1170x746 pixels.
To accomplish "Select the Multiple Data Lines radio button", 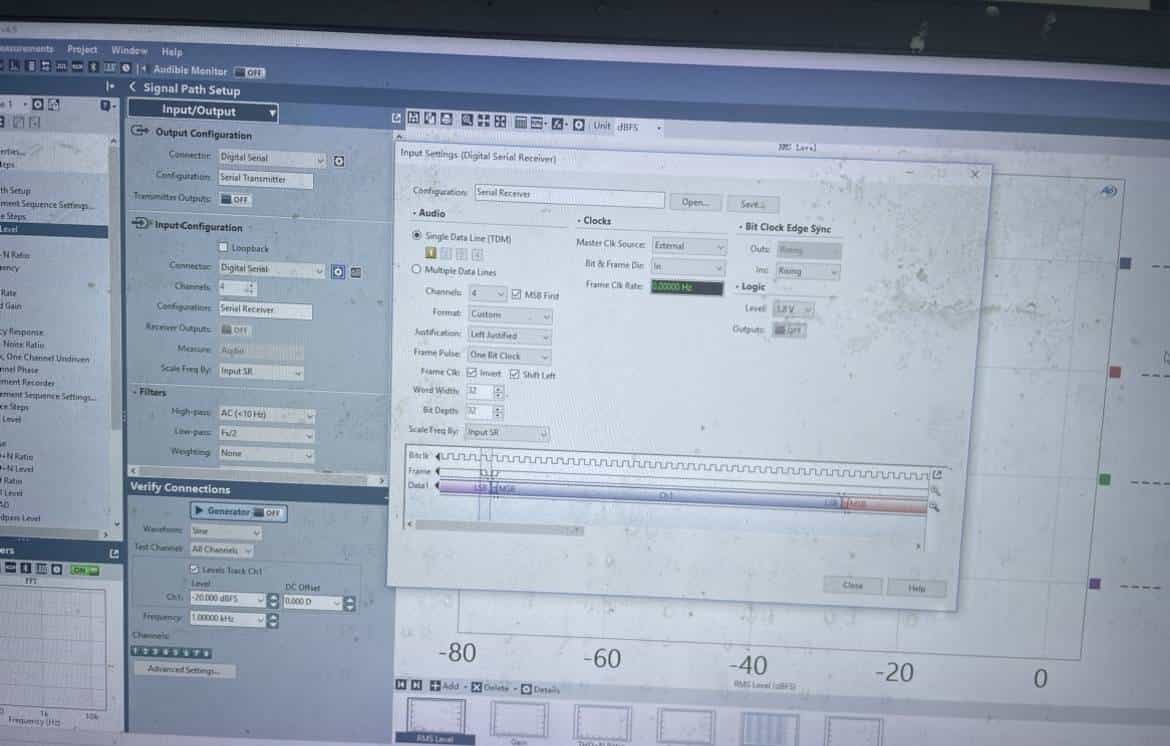I will coord(417,270).
